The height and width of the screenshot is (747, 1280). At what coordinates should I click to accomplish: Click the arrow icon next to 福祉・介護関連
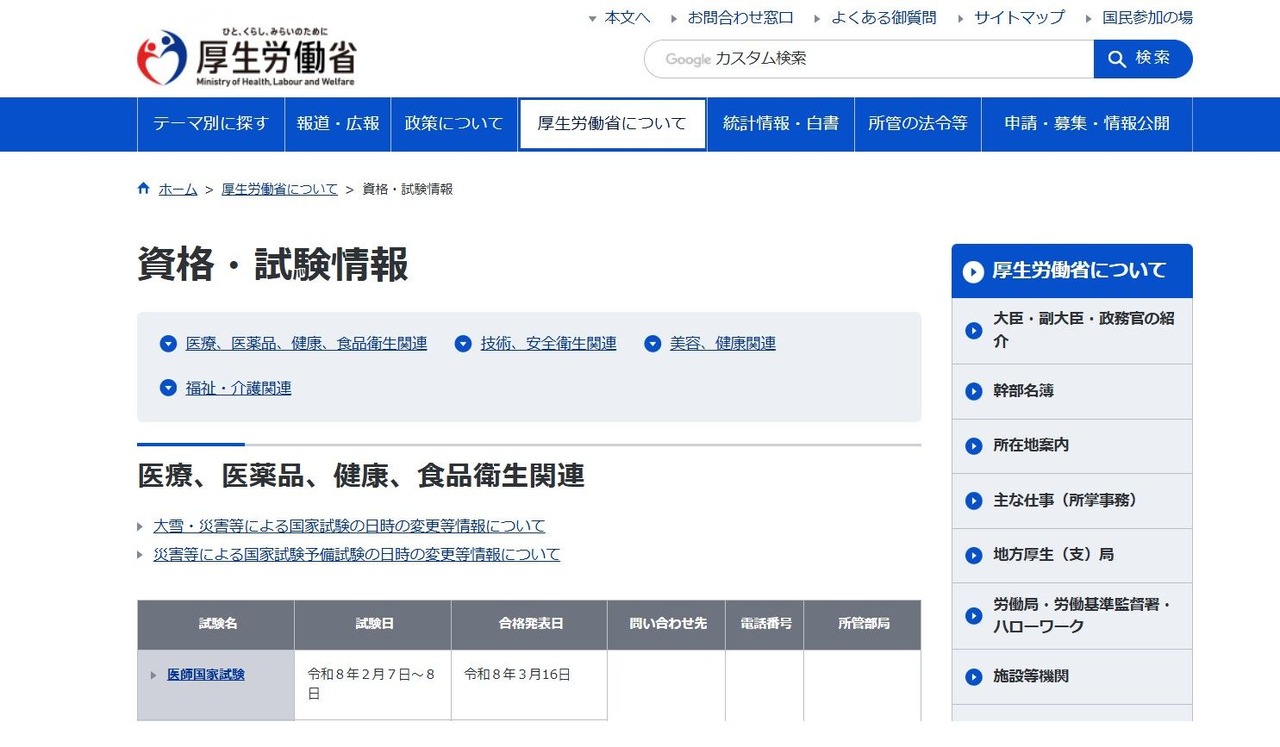tap(168, 388)
